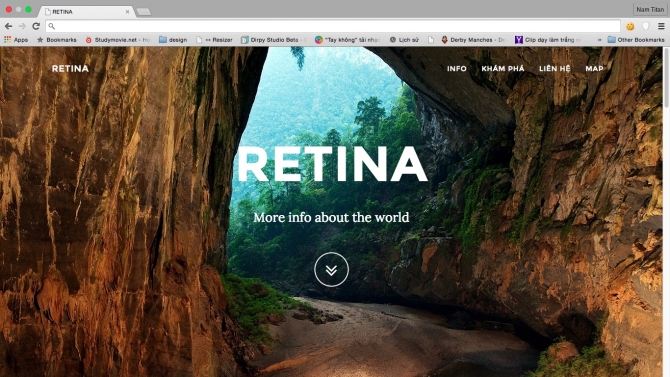
Task: Open the Lịch sử bookmark
Action: point(404,40)
